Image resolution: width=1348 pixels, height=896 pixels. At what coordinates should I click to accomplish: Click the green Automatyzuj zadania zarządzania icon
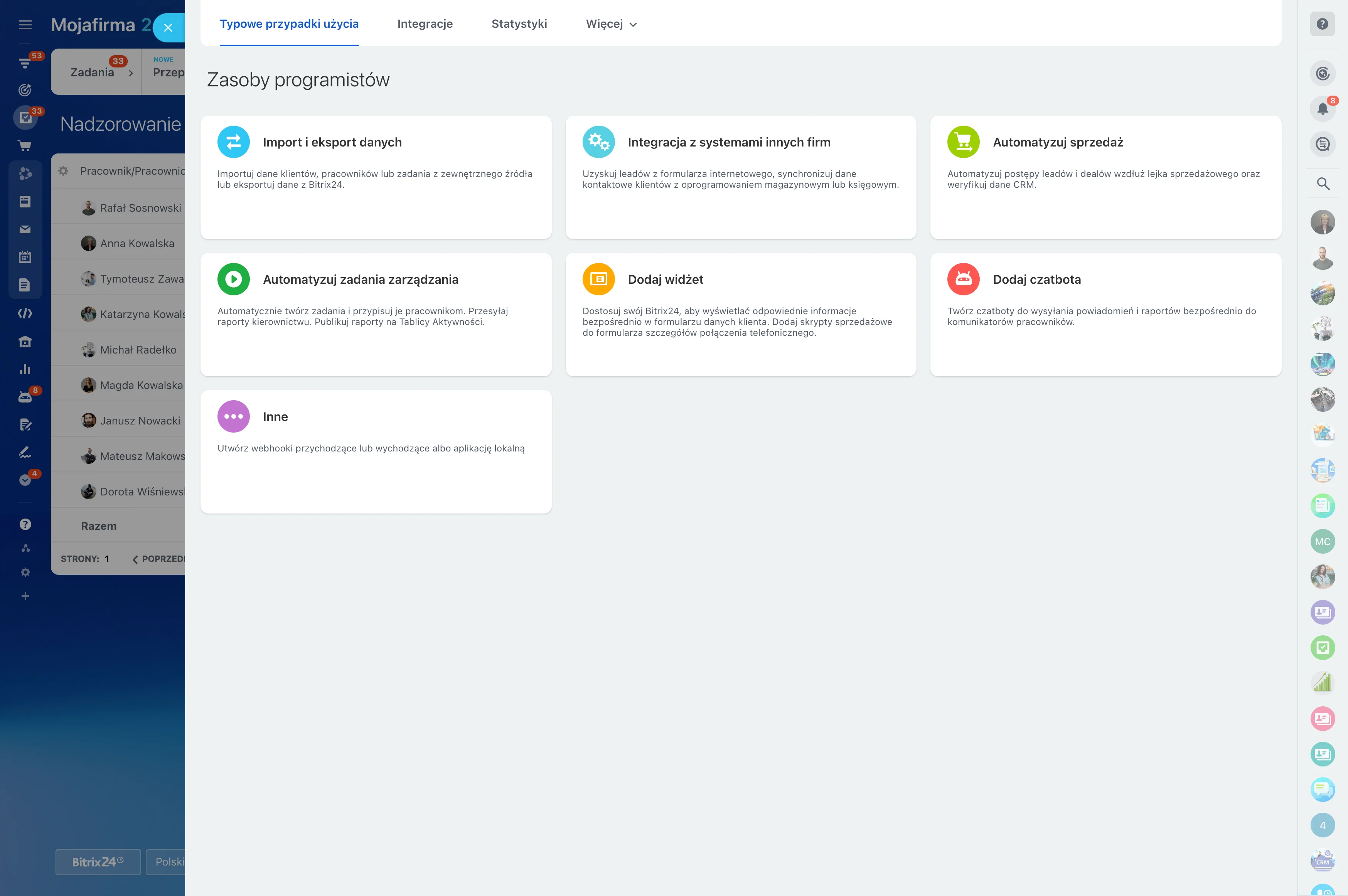(233, 279)
